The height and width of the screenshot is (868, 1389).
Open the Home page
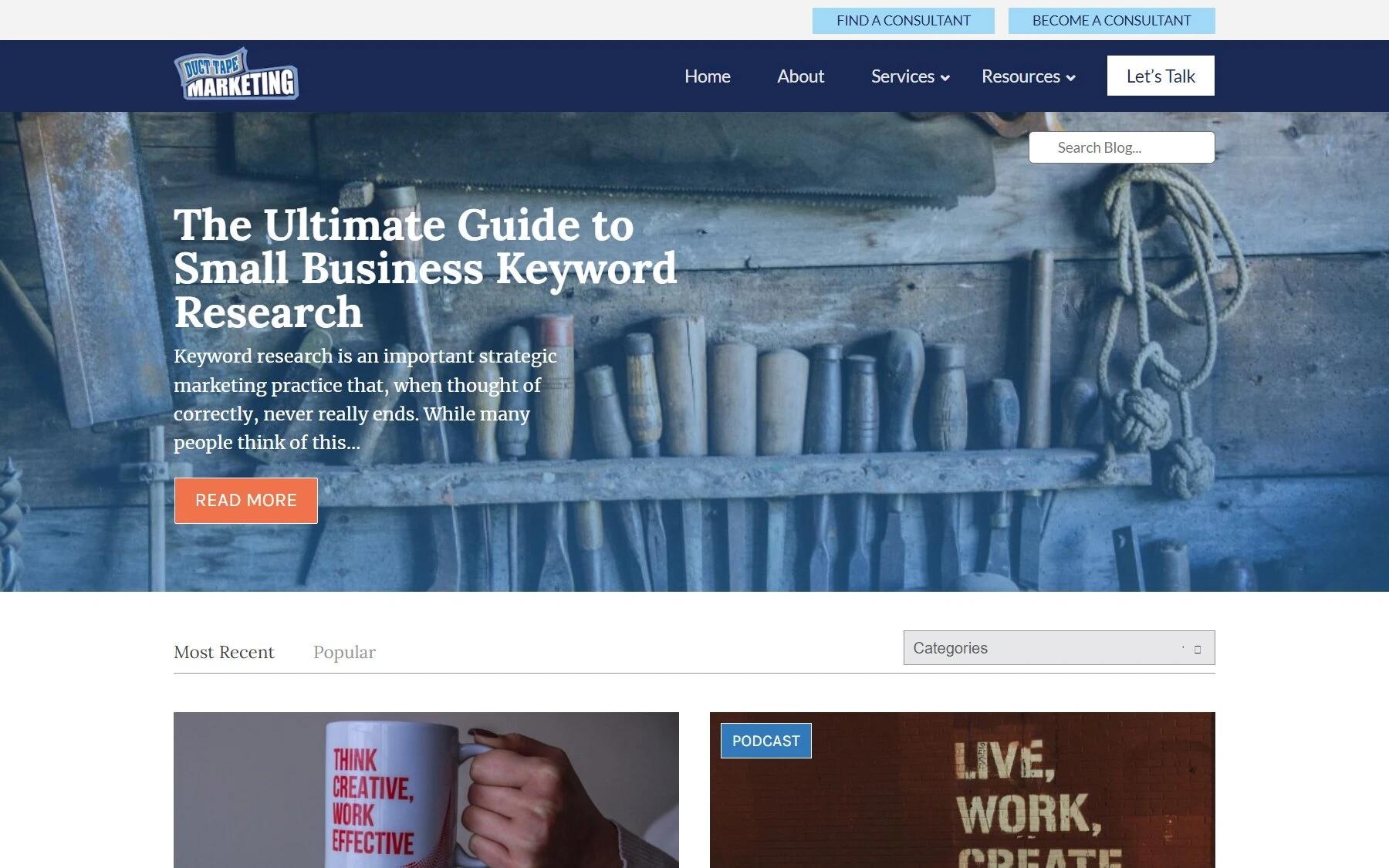707,76
